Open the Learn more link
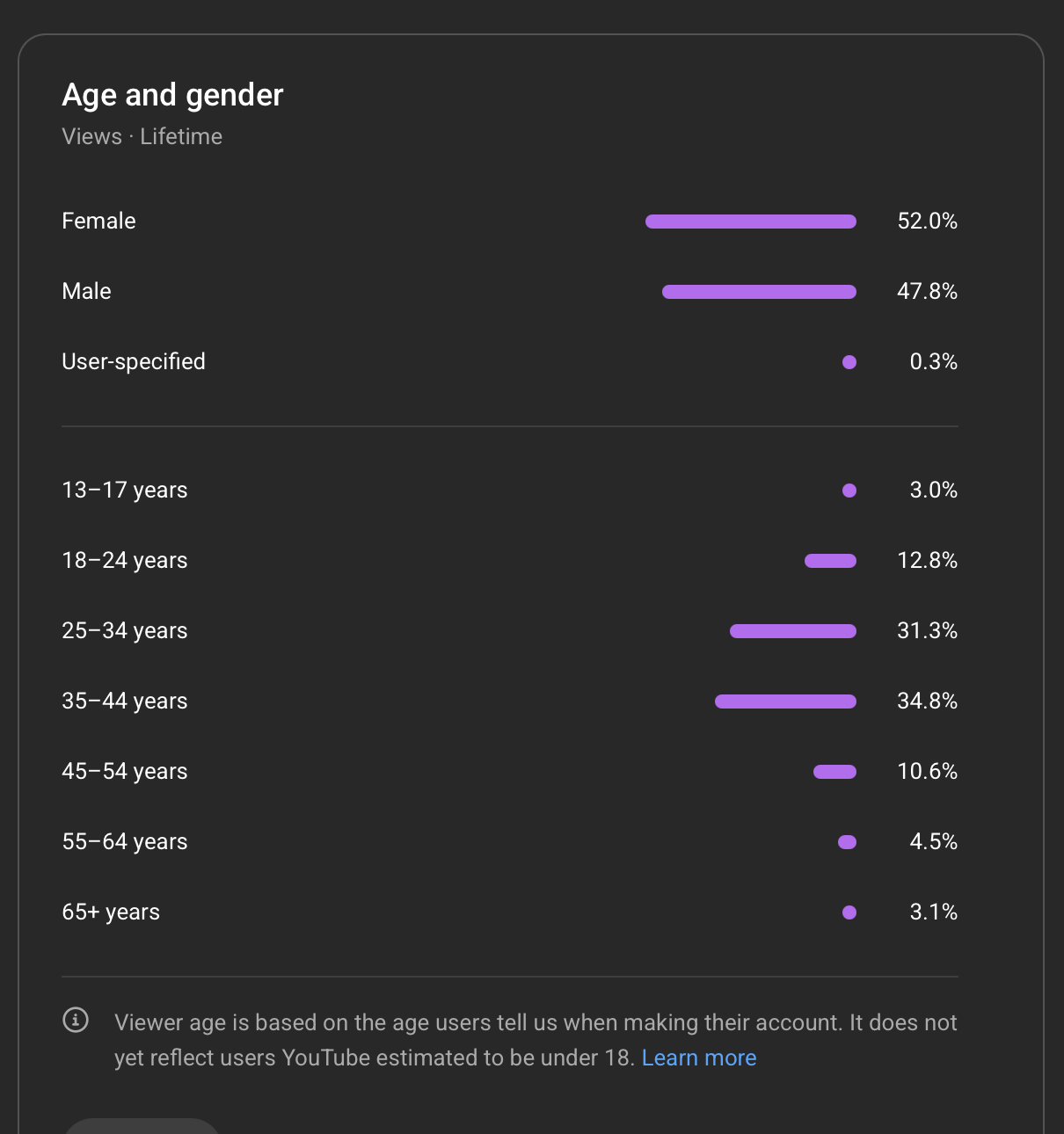 (x=698, y=1058)
